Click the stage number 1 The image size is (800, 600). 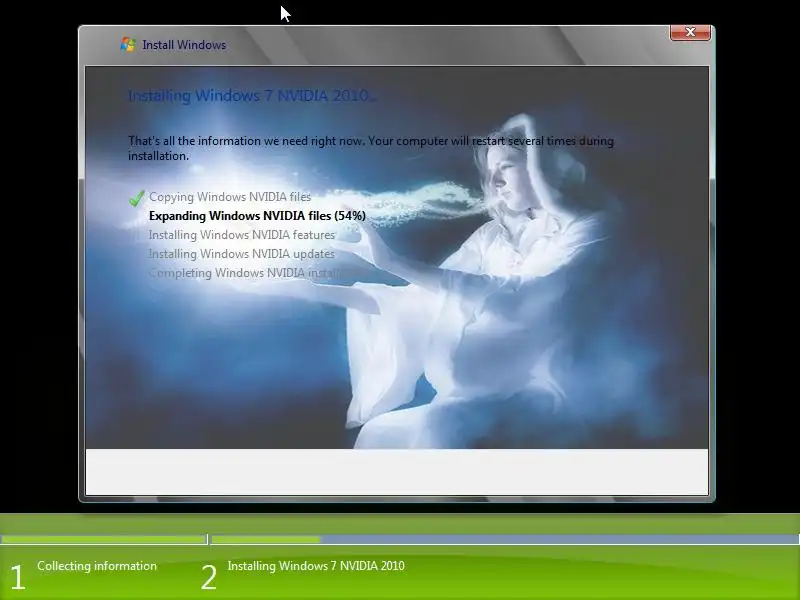17,578
